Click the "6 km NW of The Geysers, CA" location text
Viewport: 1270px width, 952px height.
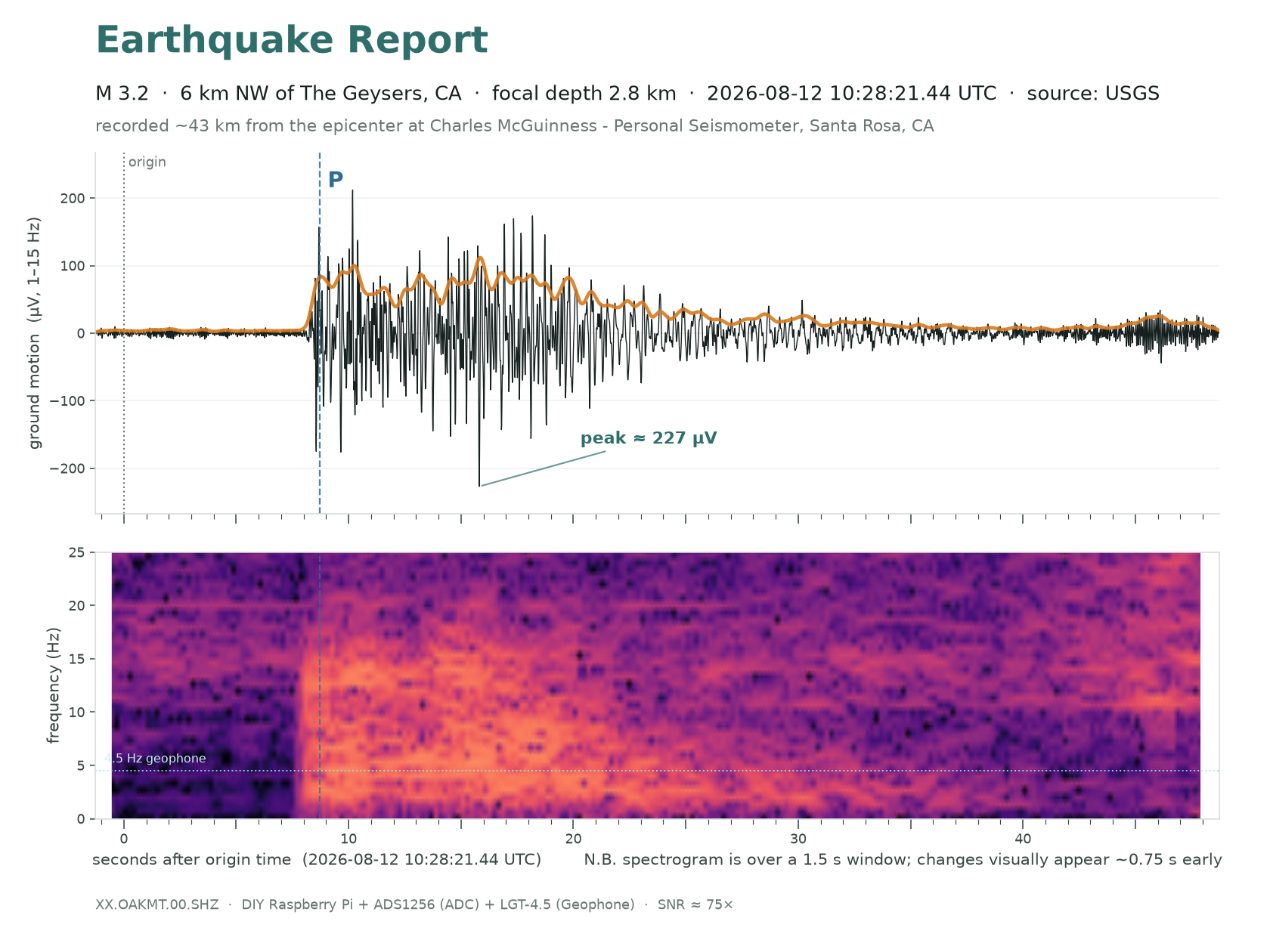(321, 94)
